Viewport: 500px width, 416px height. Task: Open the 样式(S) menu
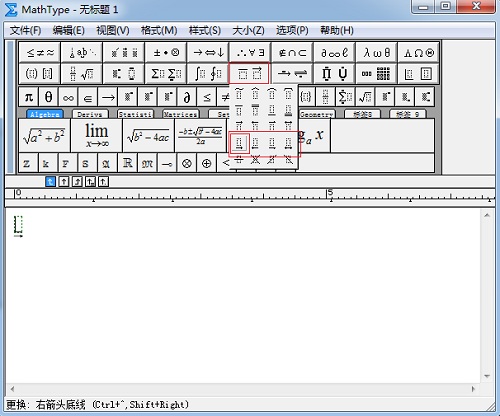tap(205, 31)
